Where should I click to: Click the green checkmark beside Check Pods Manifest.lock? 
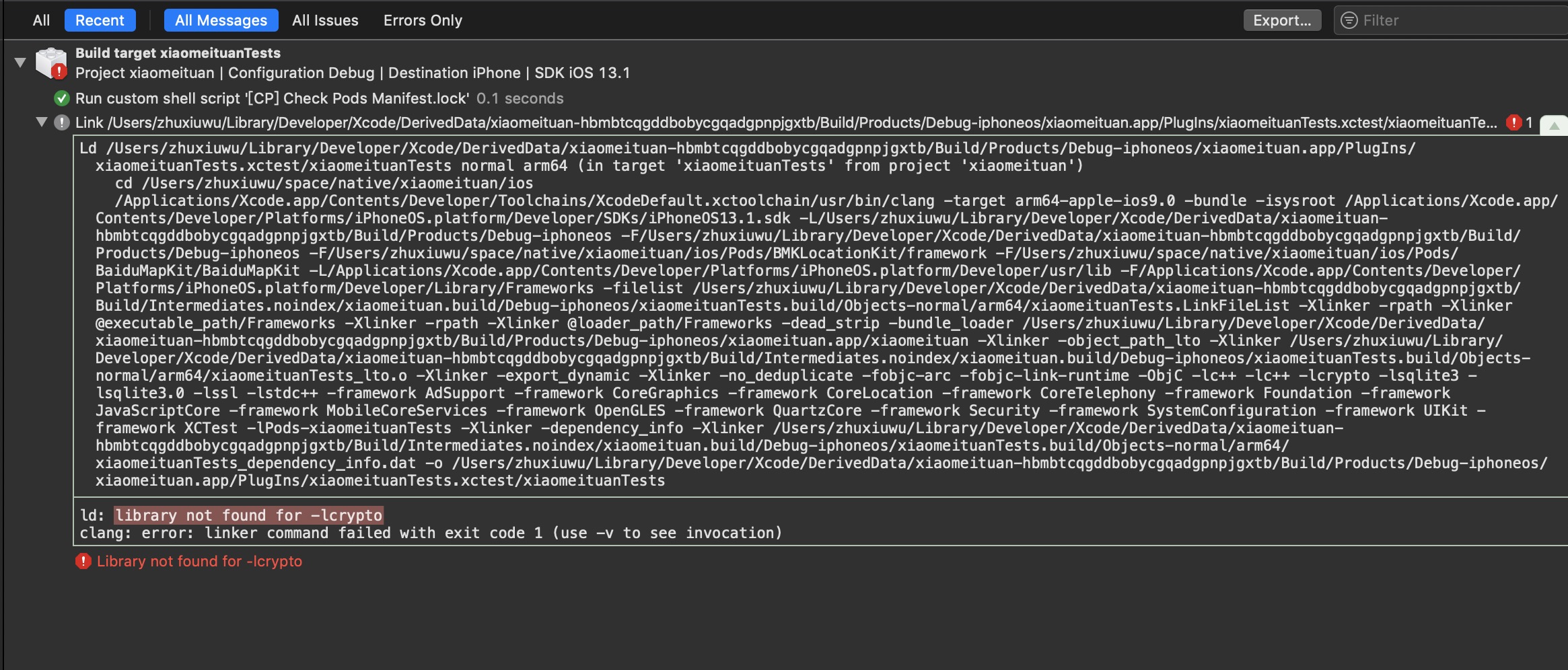[x=61, y=98]
